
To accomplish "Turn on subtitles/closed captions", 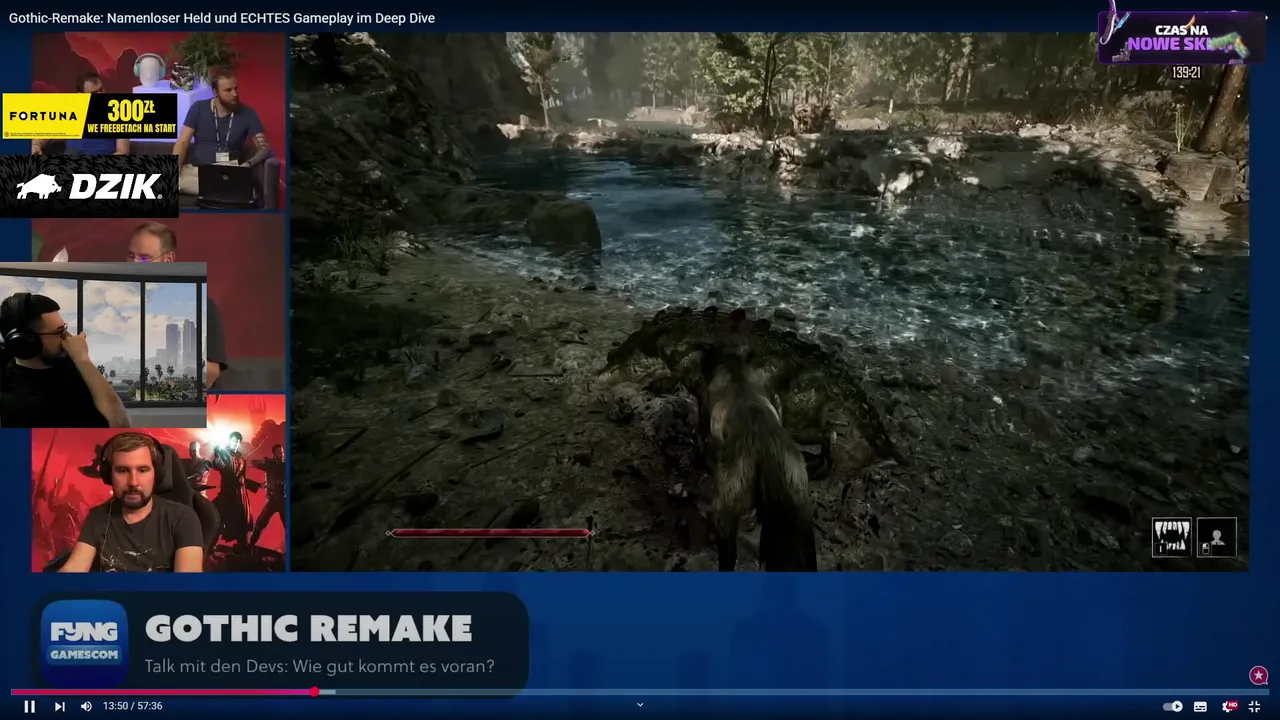I will [1200, 706].
